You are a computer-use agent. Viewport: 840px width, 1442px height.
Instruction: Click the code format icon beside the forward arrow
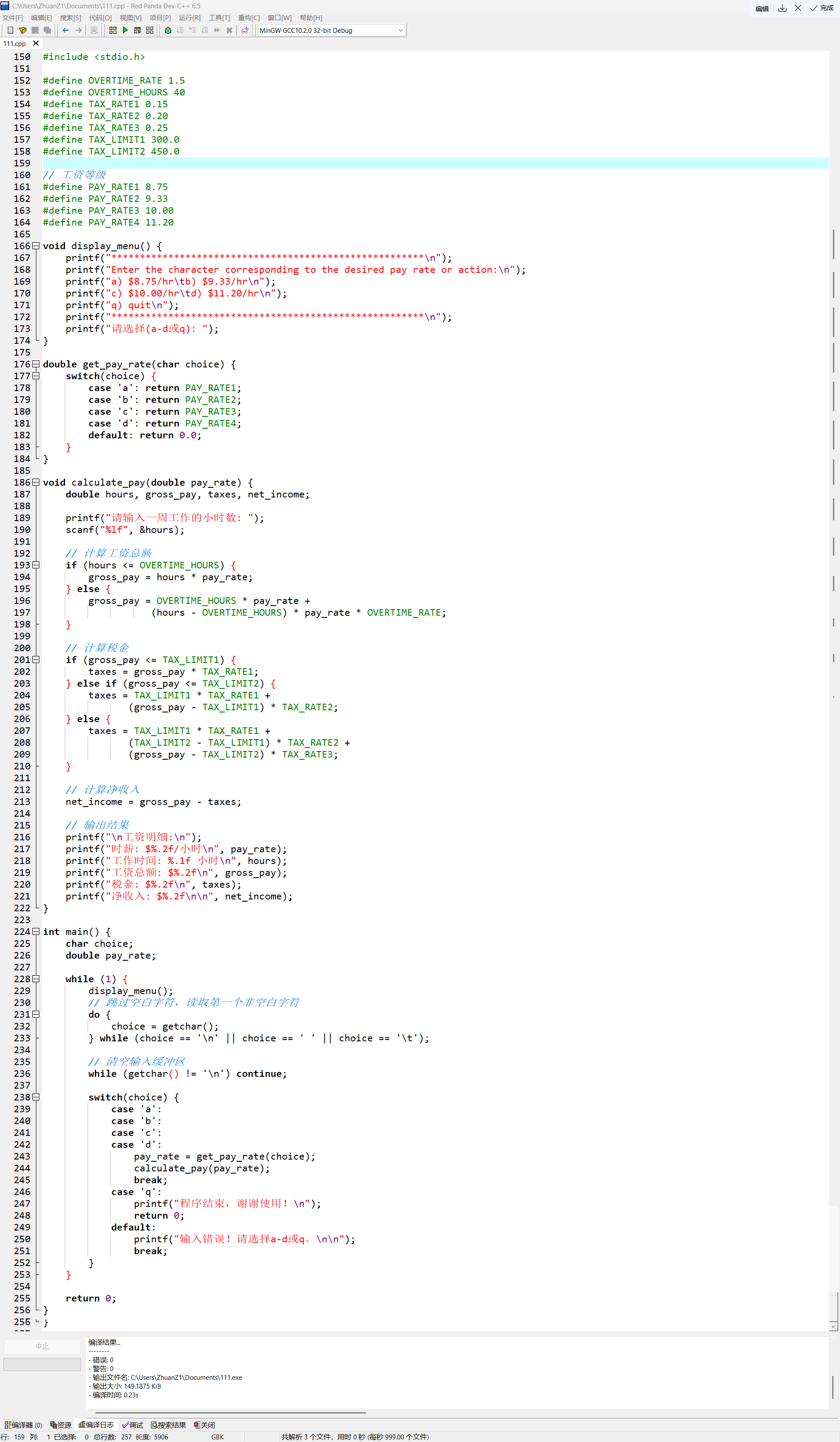(94, 30)
